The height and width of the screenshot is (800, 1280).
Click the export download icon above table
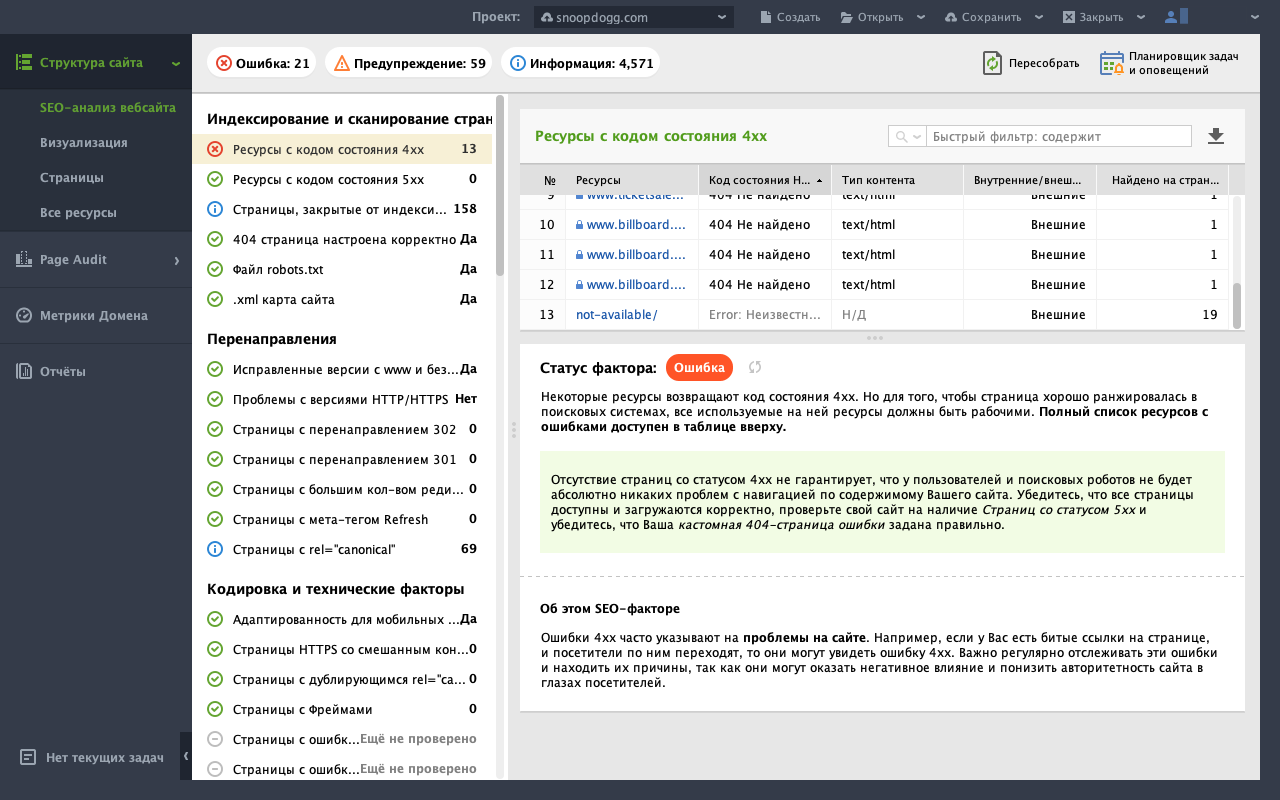click(1216, 136)
